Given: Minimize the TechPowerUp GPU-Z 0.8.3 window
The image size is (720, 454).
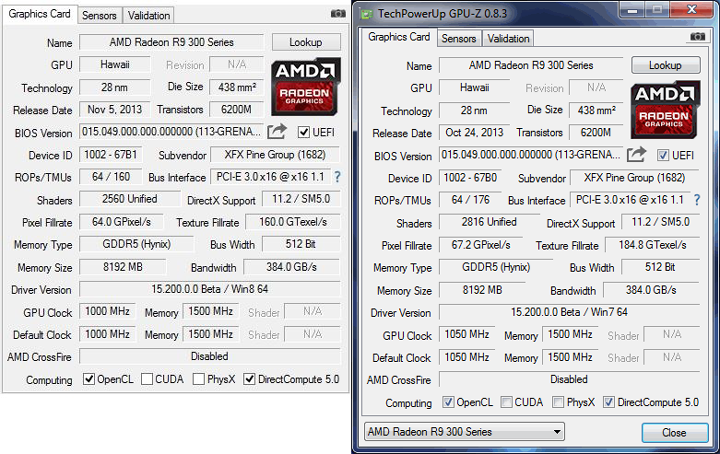Looking at the screenshot, I should tap(633, 10).
